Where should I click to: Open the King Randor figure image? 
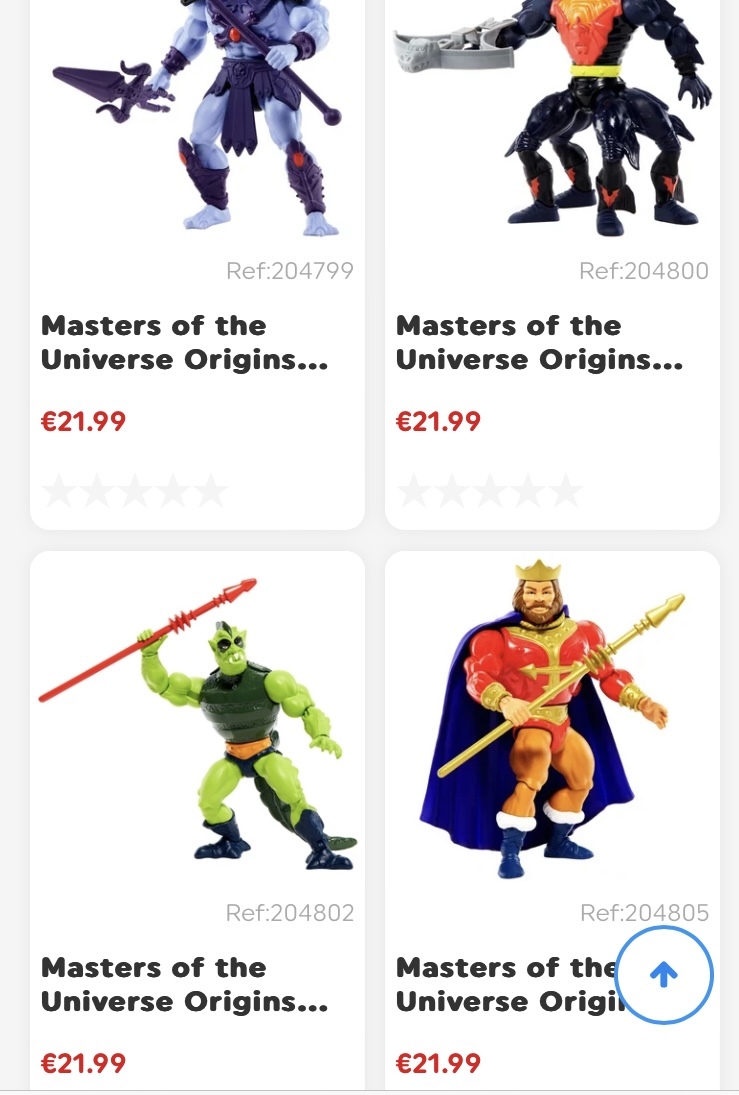click(553, 718)
